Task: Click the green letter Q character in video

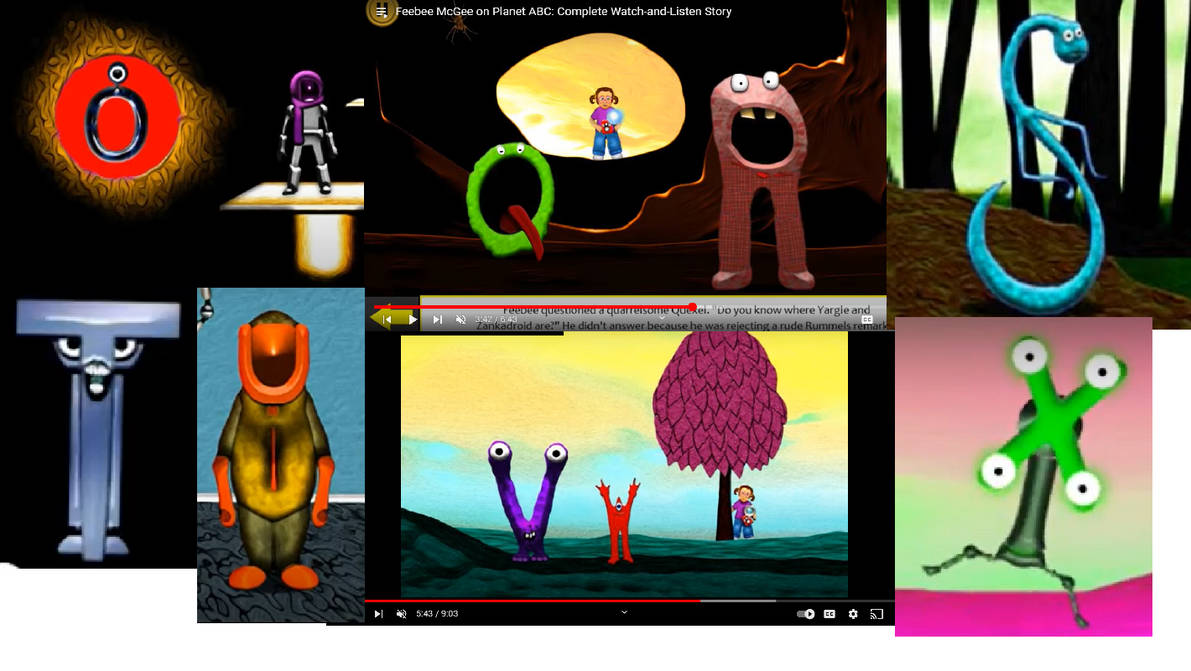Action: click(x=508, y=200)
